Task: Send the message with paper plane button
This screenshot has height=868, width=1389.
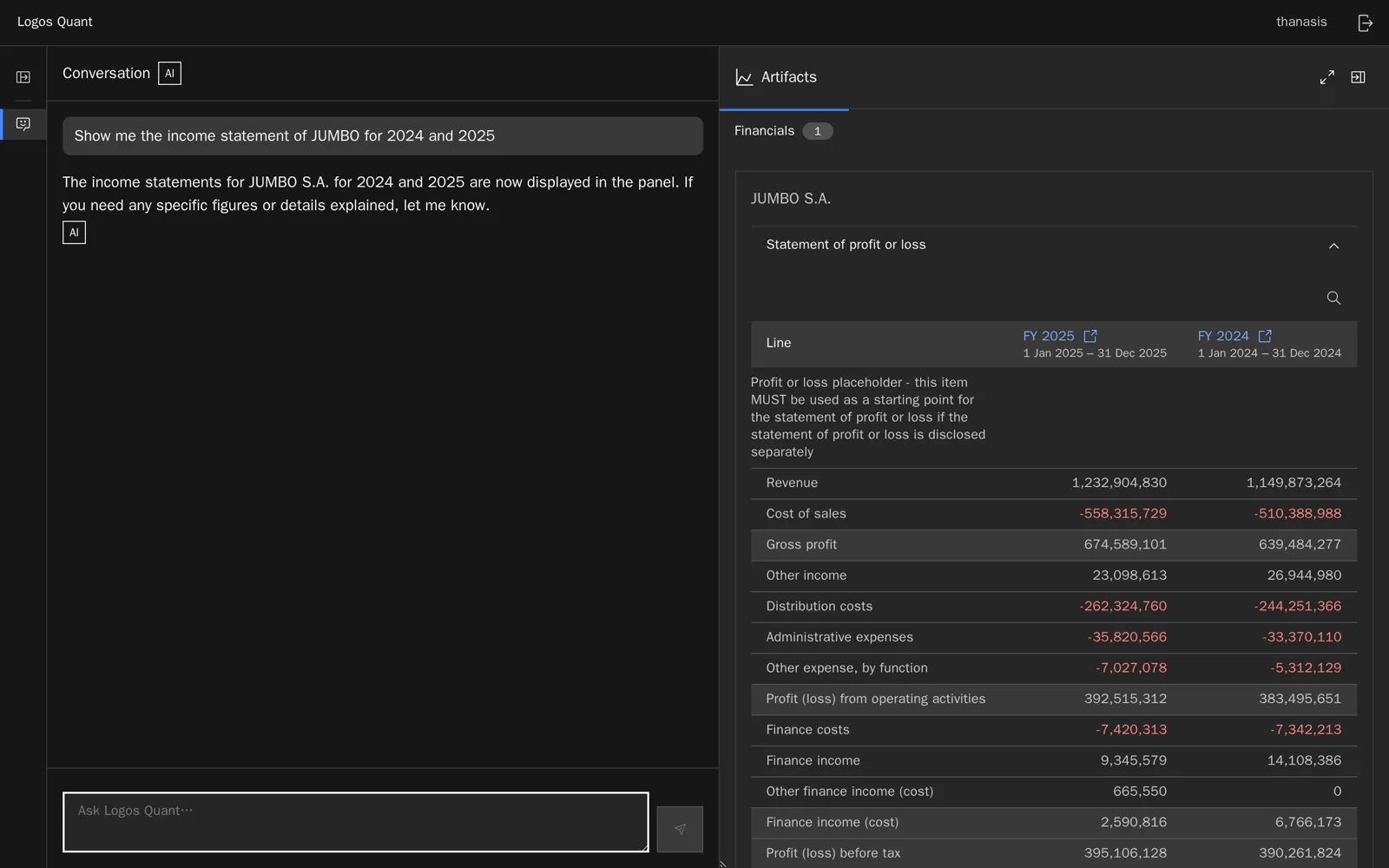Action: click(x=680, y=829)
